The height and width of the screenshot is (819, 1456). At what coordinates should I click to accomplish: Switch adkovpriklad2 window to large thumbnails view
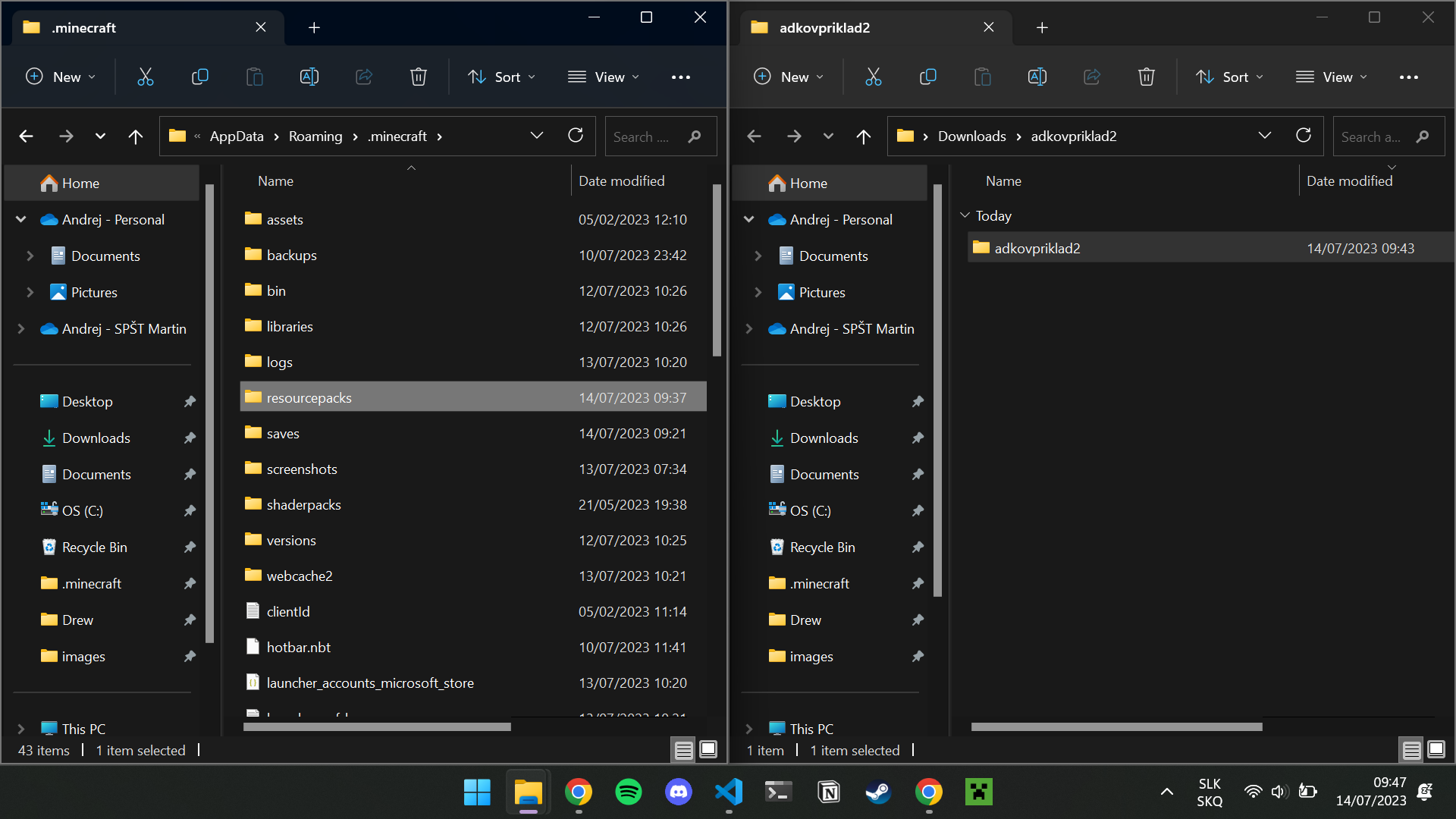[x=1436, y=750]
